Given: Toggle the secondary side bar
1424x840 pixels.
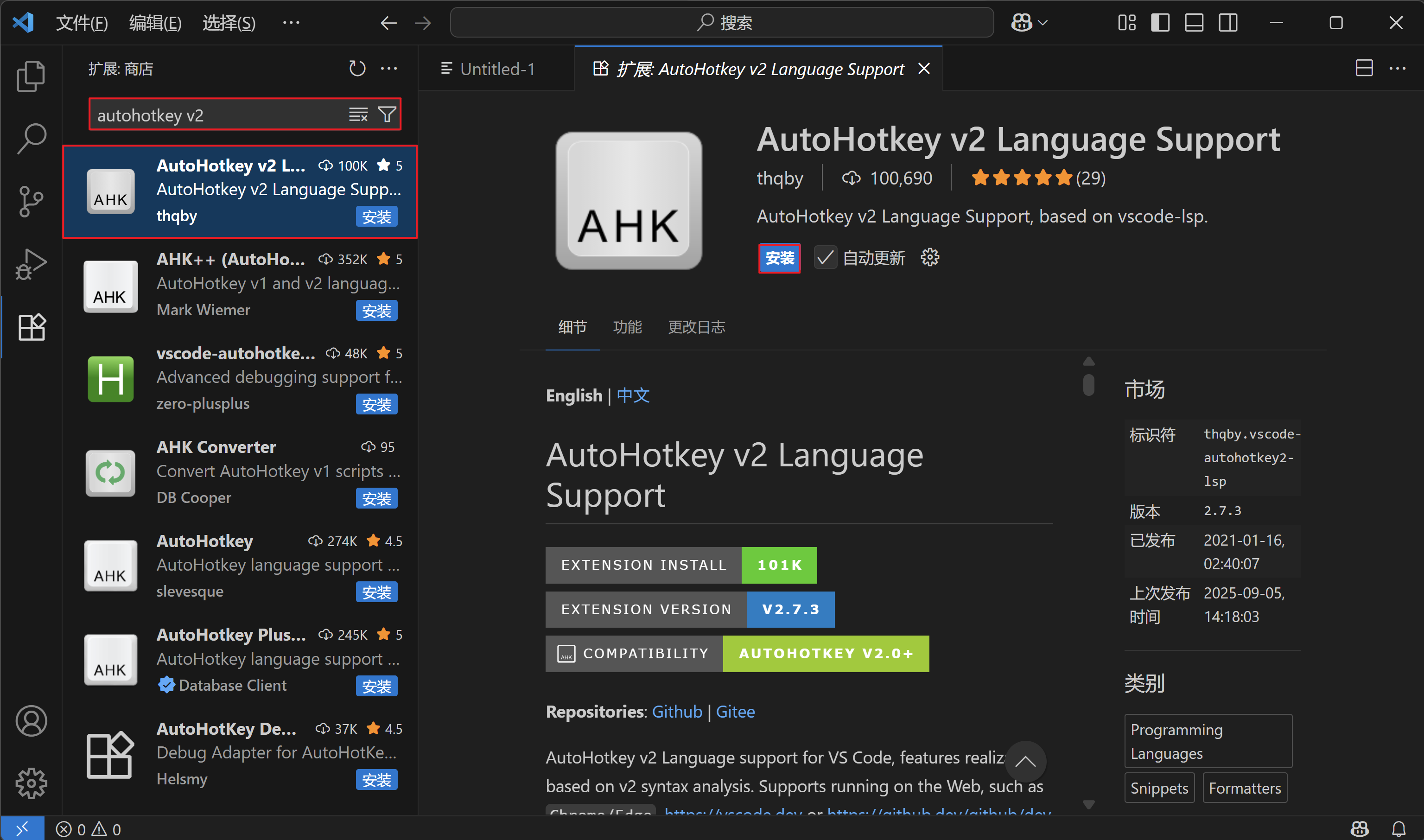Looking at the screenshot, I should click(1228, 23).
